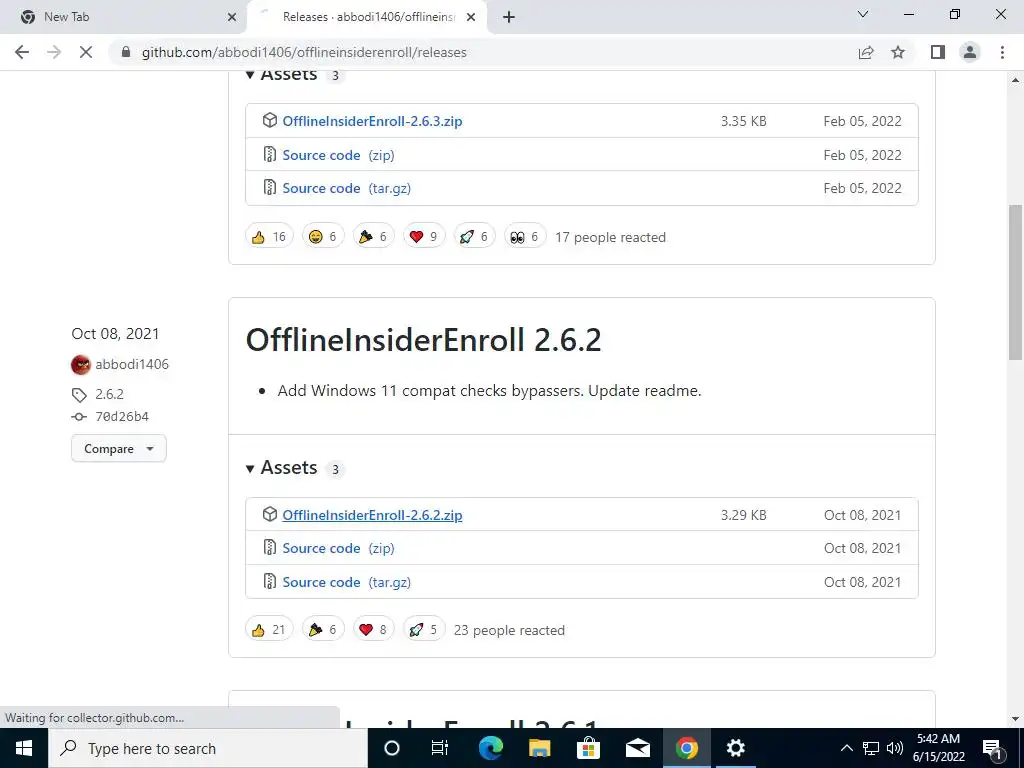Click the 'Oct 08, 2021' release date
The image size is (1024, 768).
point(115,334)
